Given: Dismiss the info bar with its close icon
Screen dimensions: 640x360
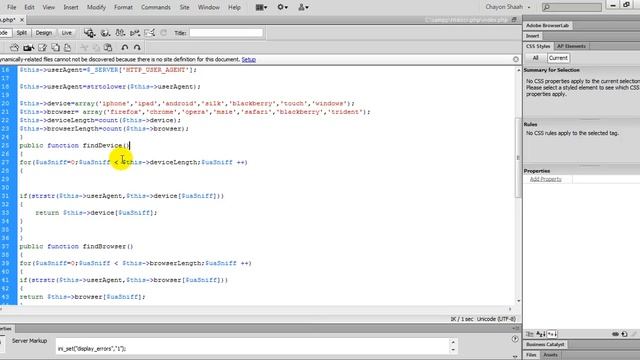Looking at the screenshot, I should tap(516, 60).
